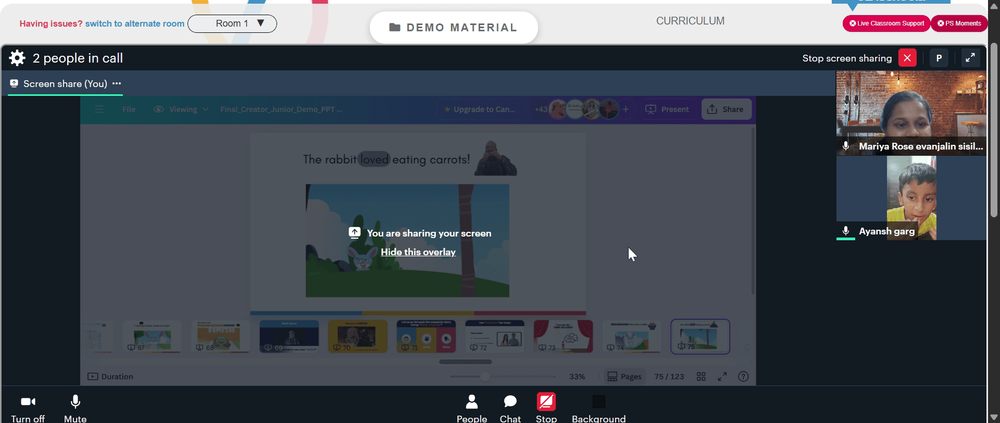Image resolution: width=1000 pixels, height=423 pixels.
Task: Click +43 collaborators count
Action: [541, 109]
